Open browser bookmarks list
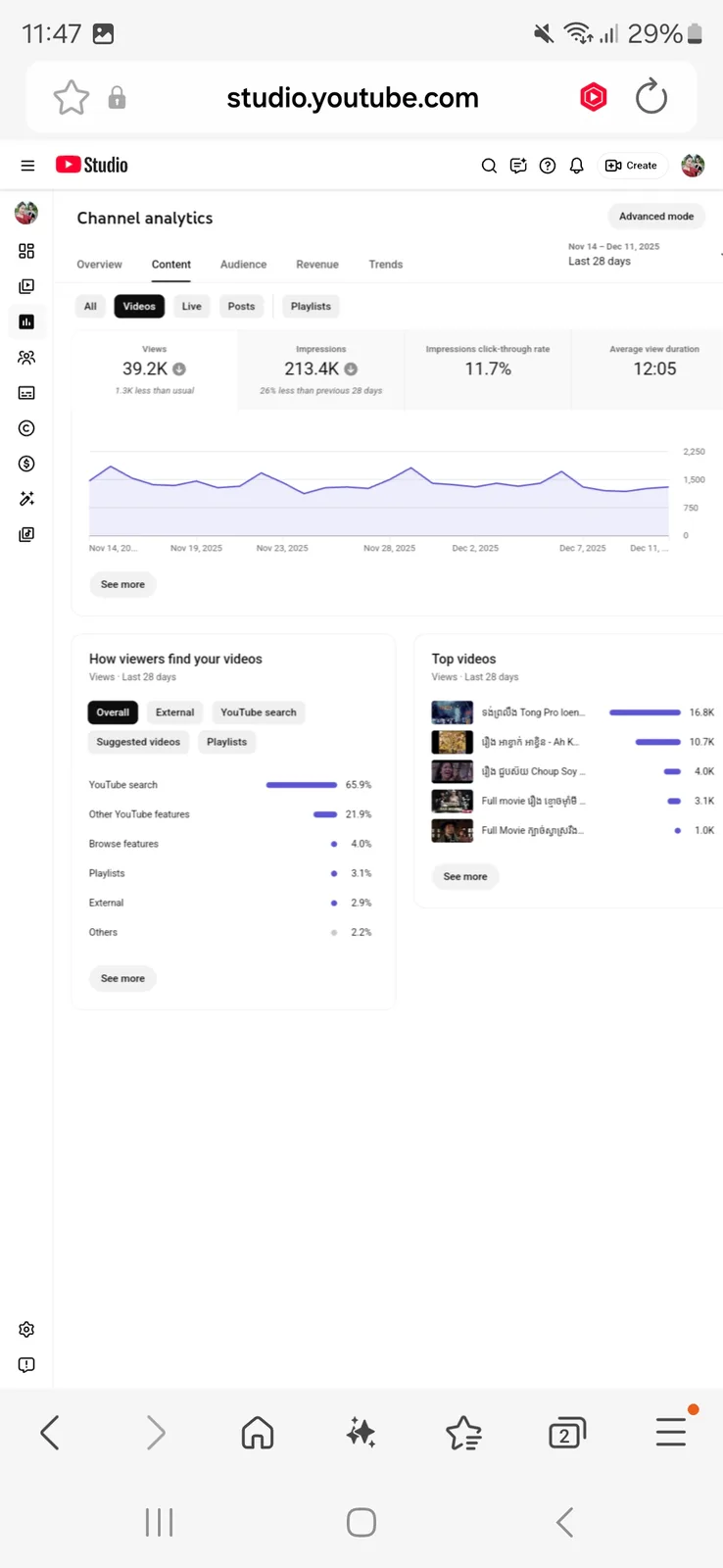 coord(463,1433)
